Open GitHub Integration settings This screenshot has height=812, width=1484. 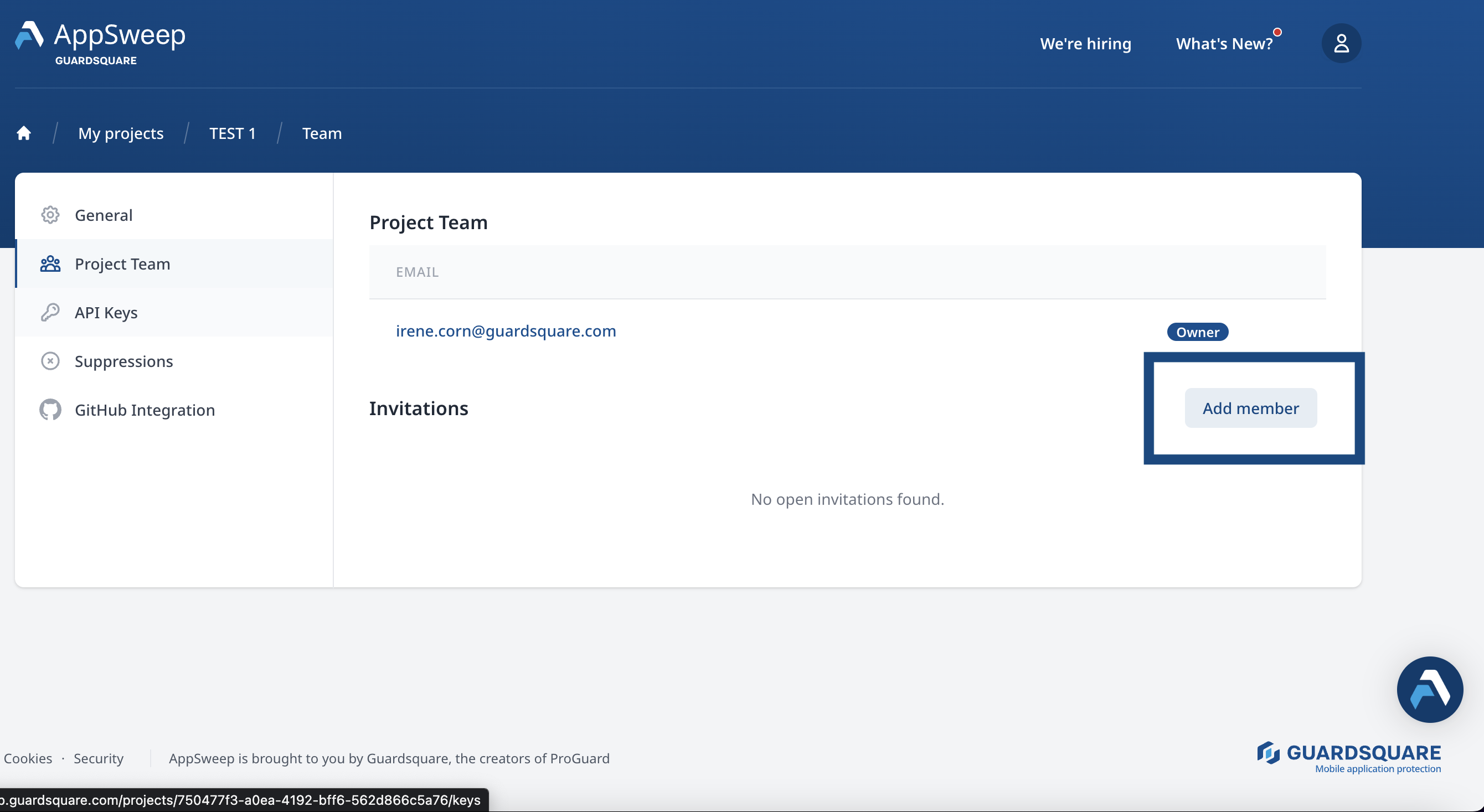[174, 410]
